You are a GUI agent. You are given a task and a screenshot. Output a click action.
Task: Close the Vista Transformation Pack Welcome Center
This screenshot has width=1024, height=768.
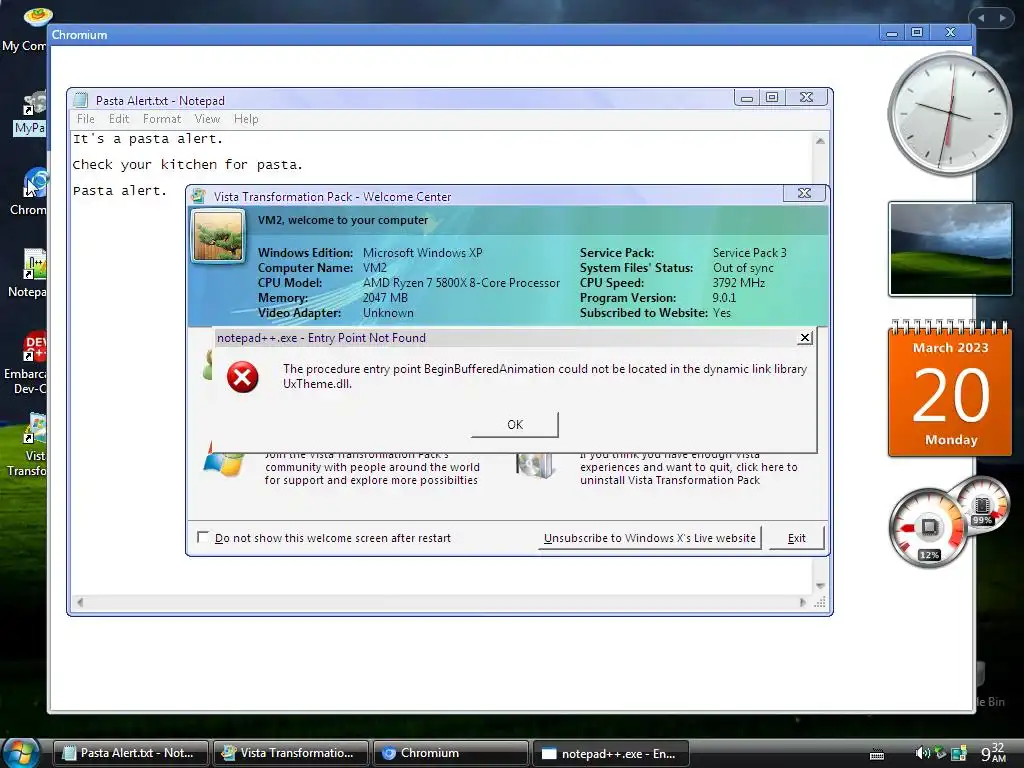tap(804, 193)
